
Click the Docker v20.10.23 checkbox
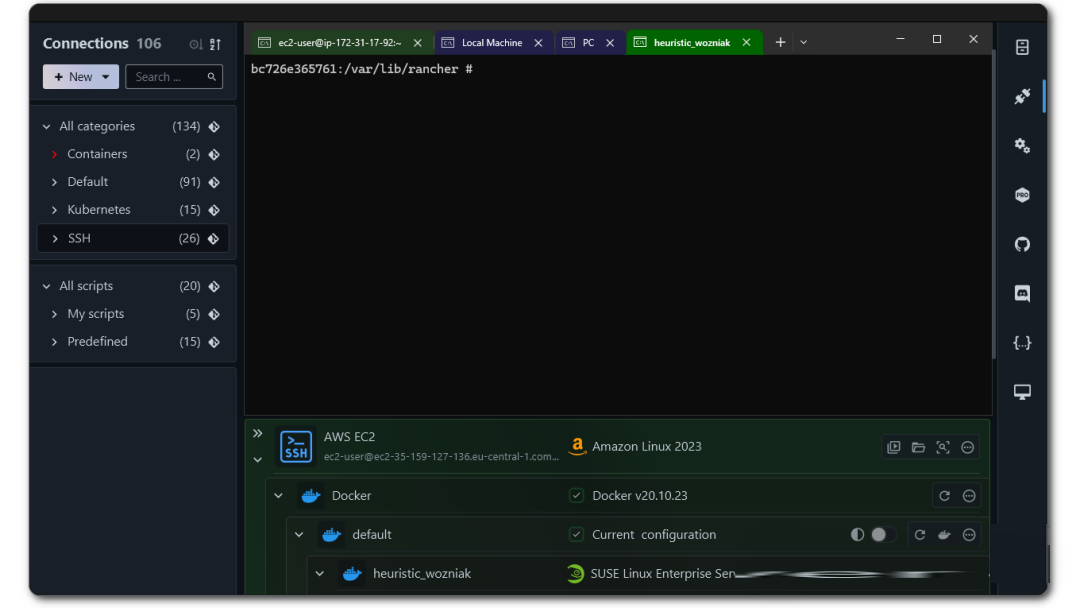click(576, 496)
